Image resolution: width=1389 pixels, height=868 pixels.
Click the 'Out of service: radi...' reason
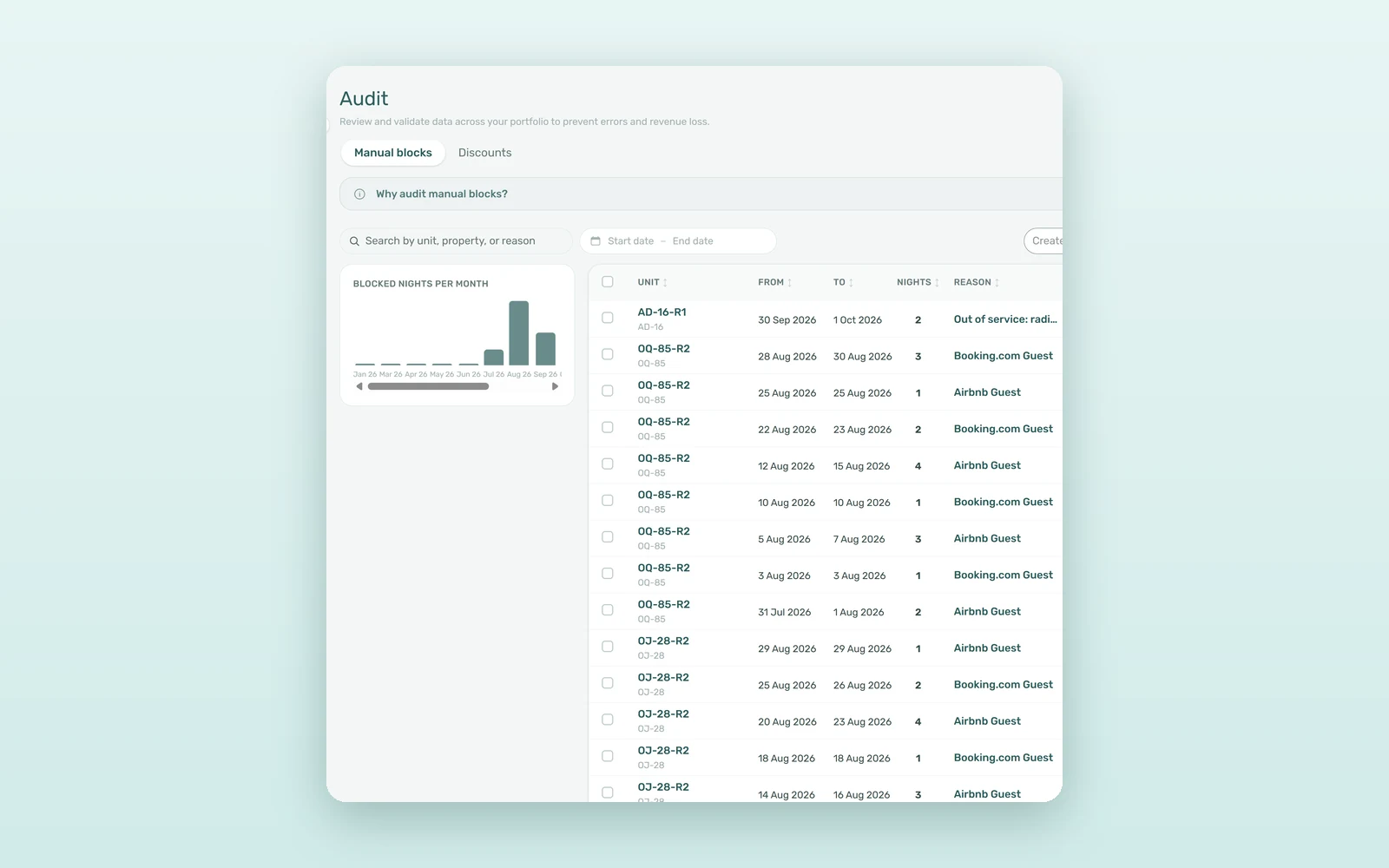click(1005, 319)
